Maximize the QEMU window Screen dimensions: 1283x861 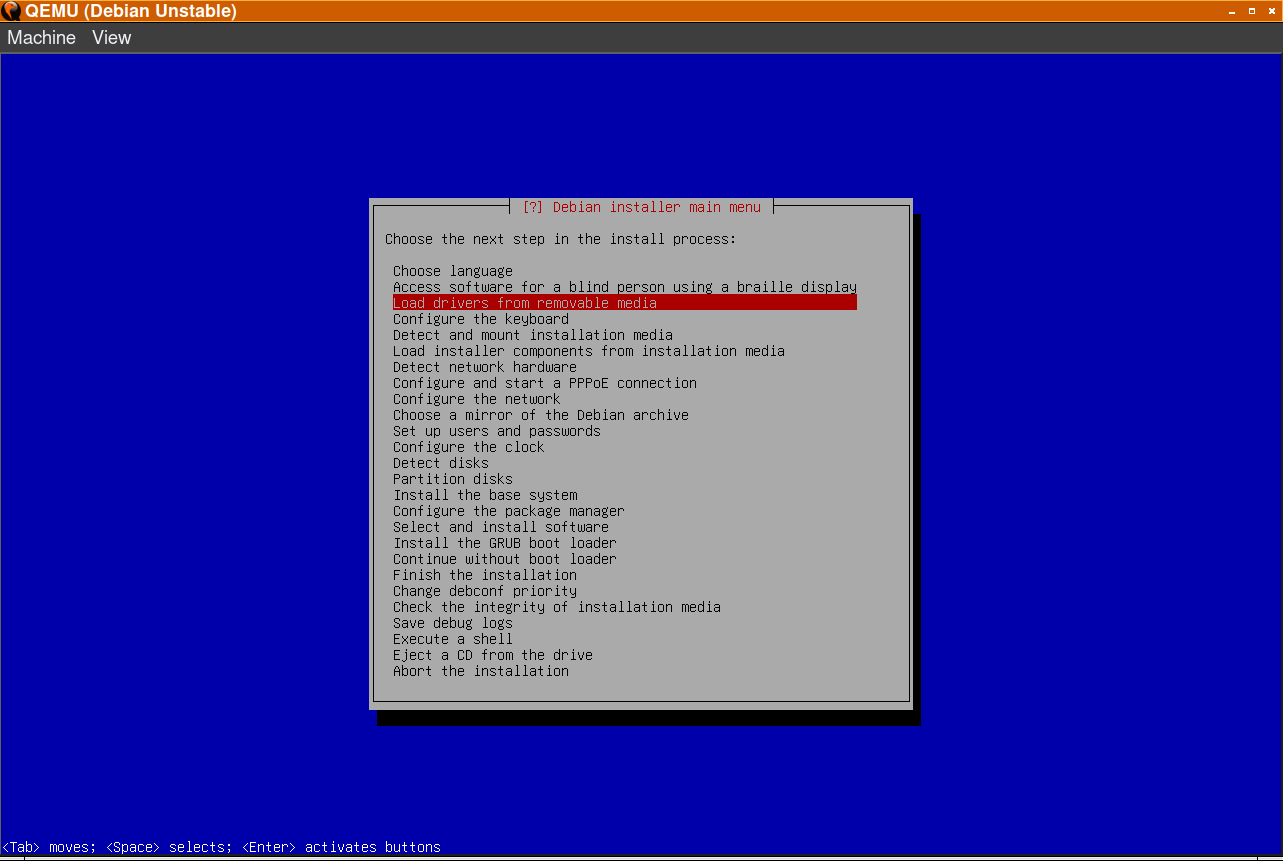pyautogui.click(x=1251, y=11)
